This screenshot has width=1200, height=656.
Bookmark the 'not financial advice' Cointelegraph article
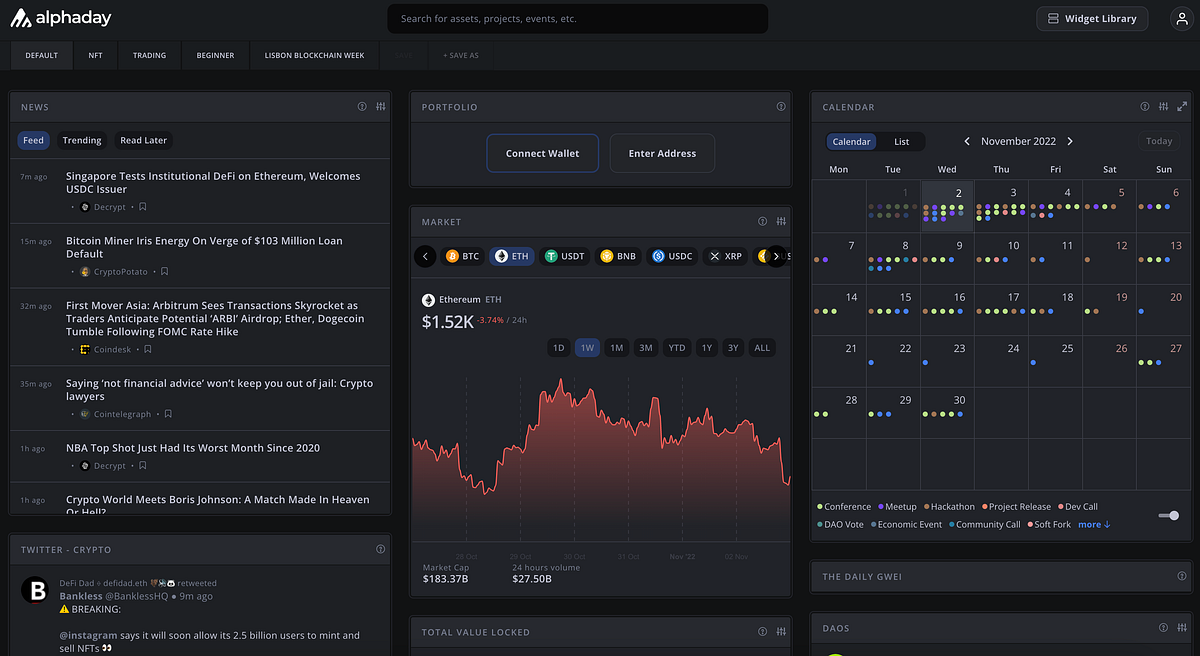(168, 414)
